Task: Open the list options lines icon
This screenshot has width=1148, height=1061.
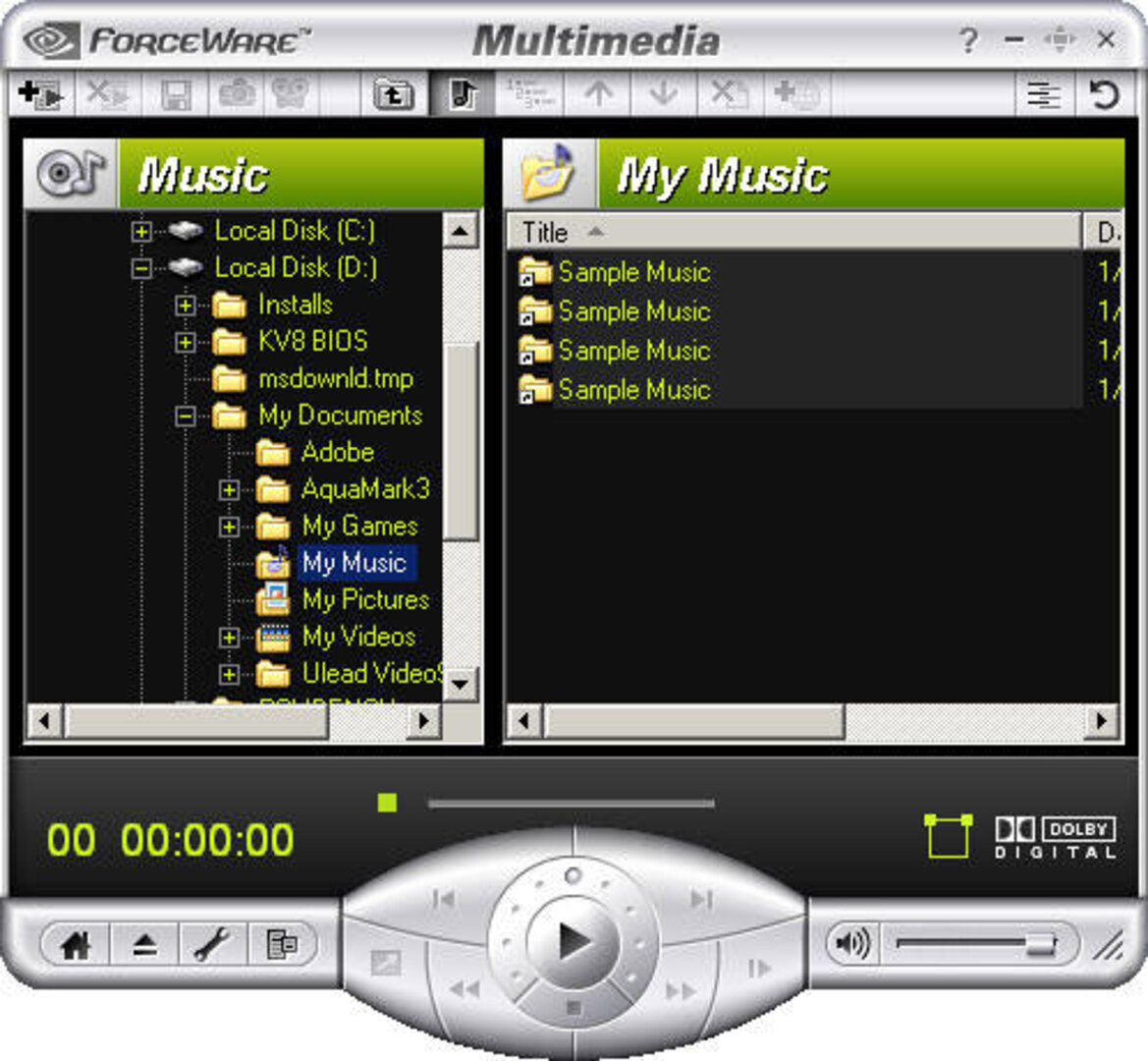Action: coord(1044,95)
